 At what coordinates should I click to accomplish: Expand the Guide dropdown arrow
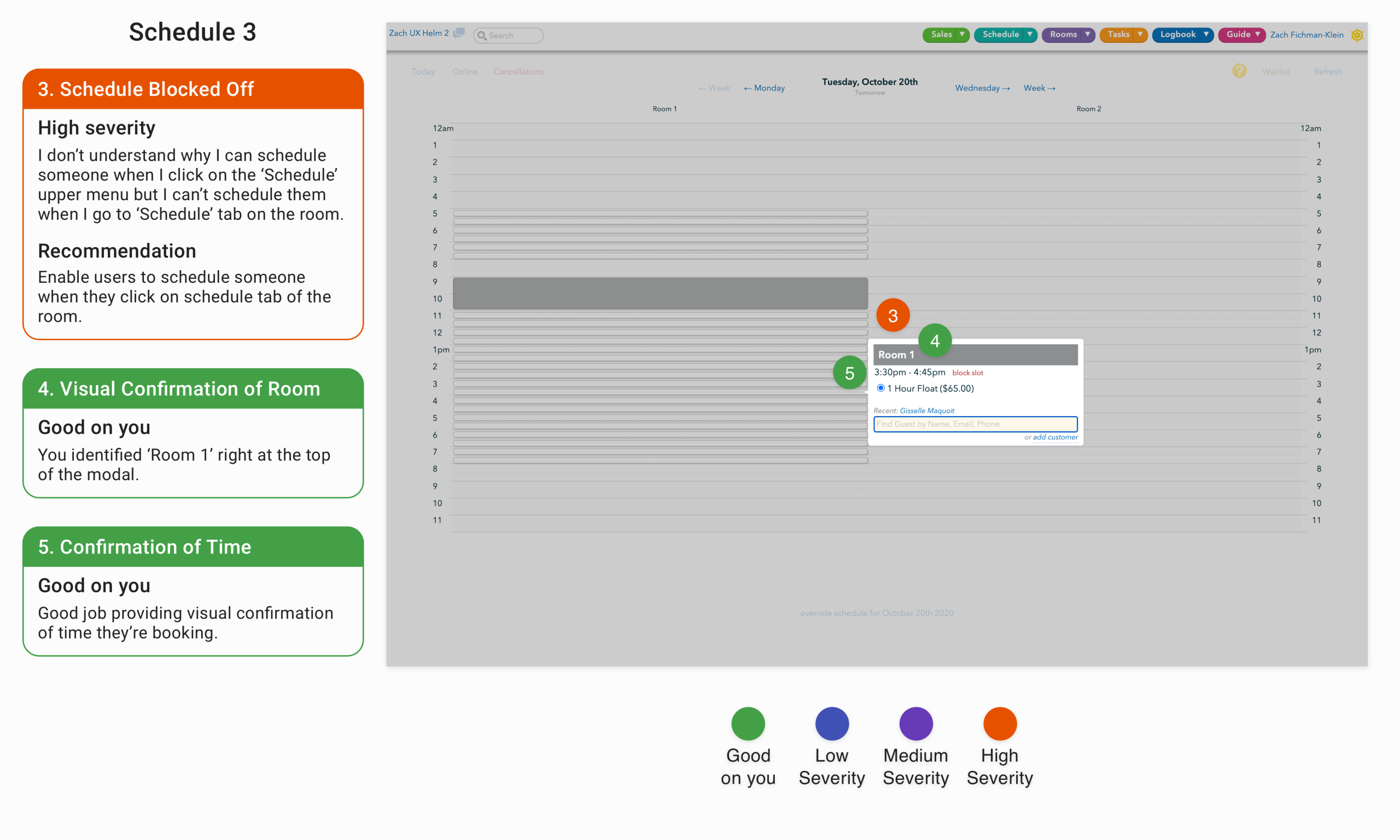pos(1257,34)
